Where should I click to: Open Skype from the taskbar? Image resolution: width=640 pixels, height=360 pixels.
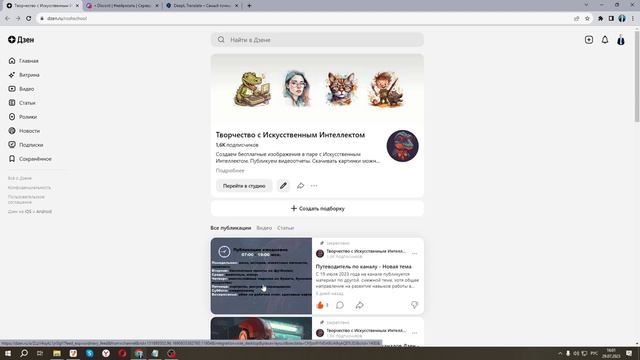click(89, 353)
